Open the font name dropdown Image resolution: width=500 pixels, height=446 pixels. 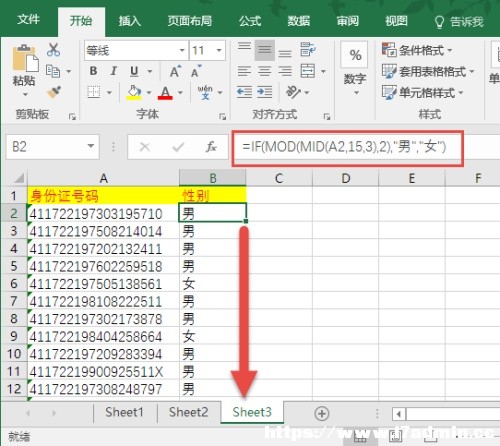(182, 50)
